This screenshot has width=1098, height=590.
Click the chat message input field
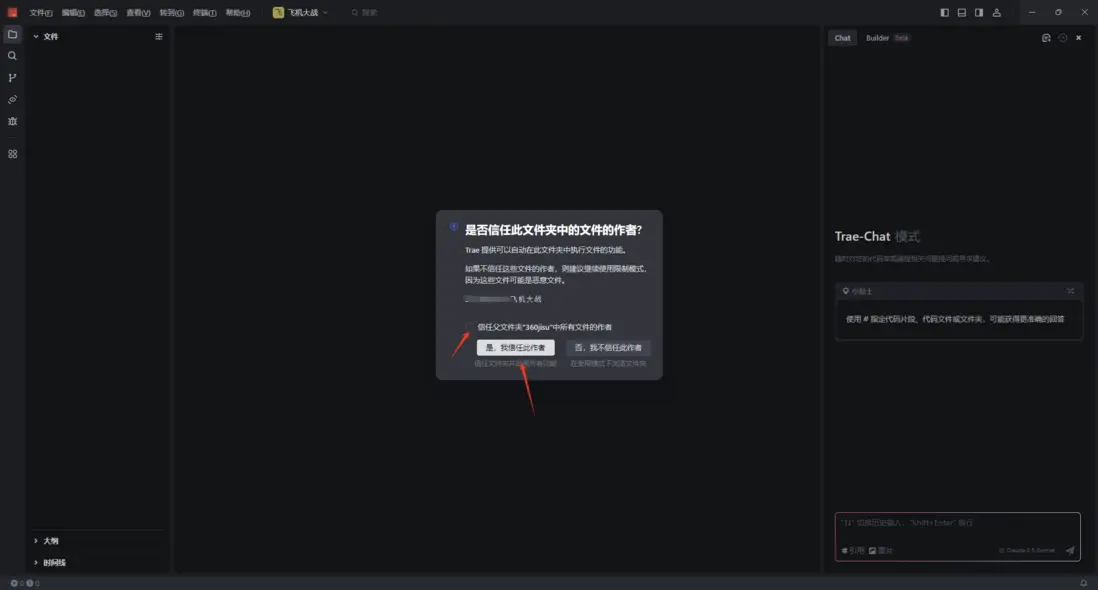click(x=957, y=529)
